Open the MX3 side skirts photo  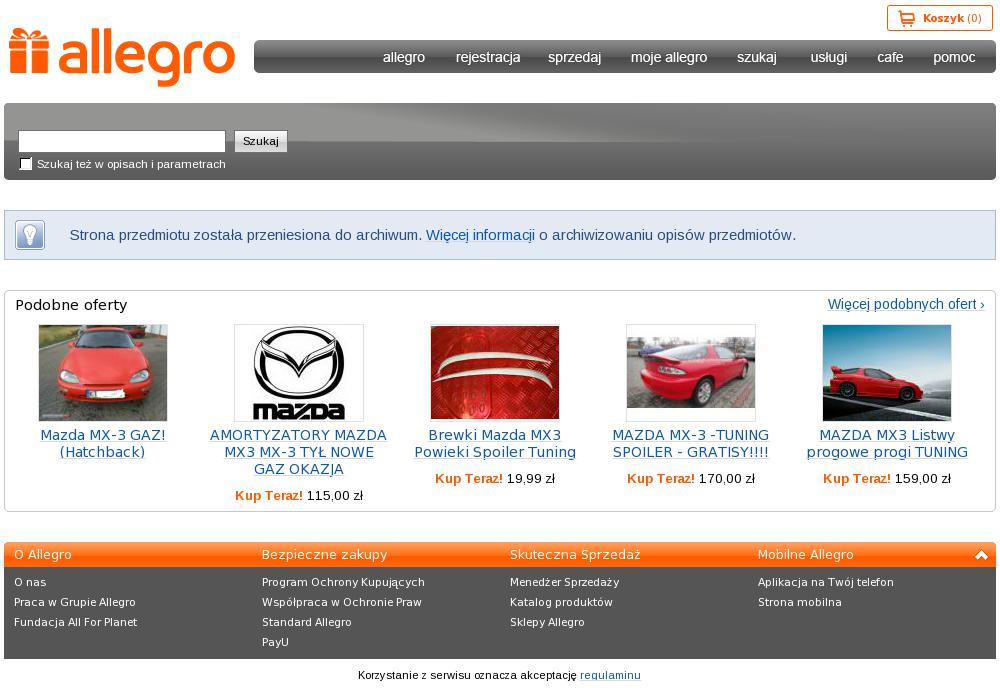coord(887,373)
